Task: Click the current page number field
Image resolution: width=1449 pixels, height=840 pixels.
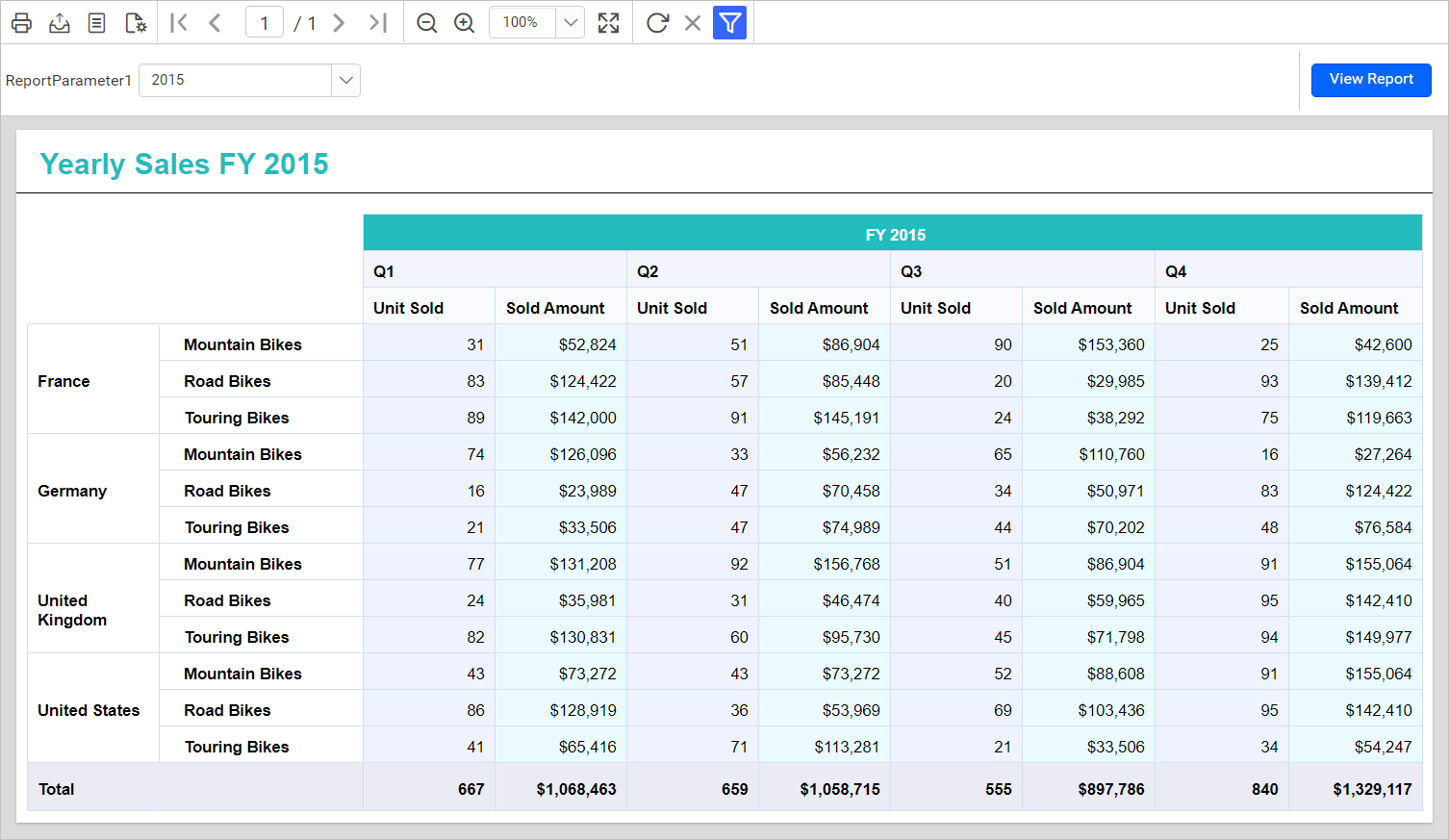Action: 265,23
